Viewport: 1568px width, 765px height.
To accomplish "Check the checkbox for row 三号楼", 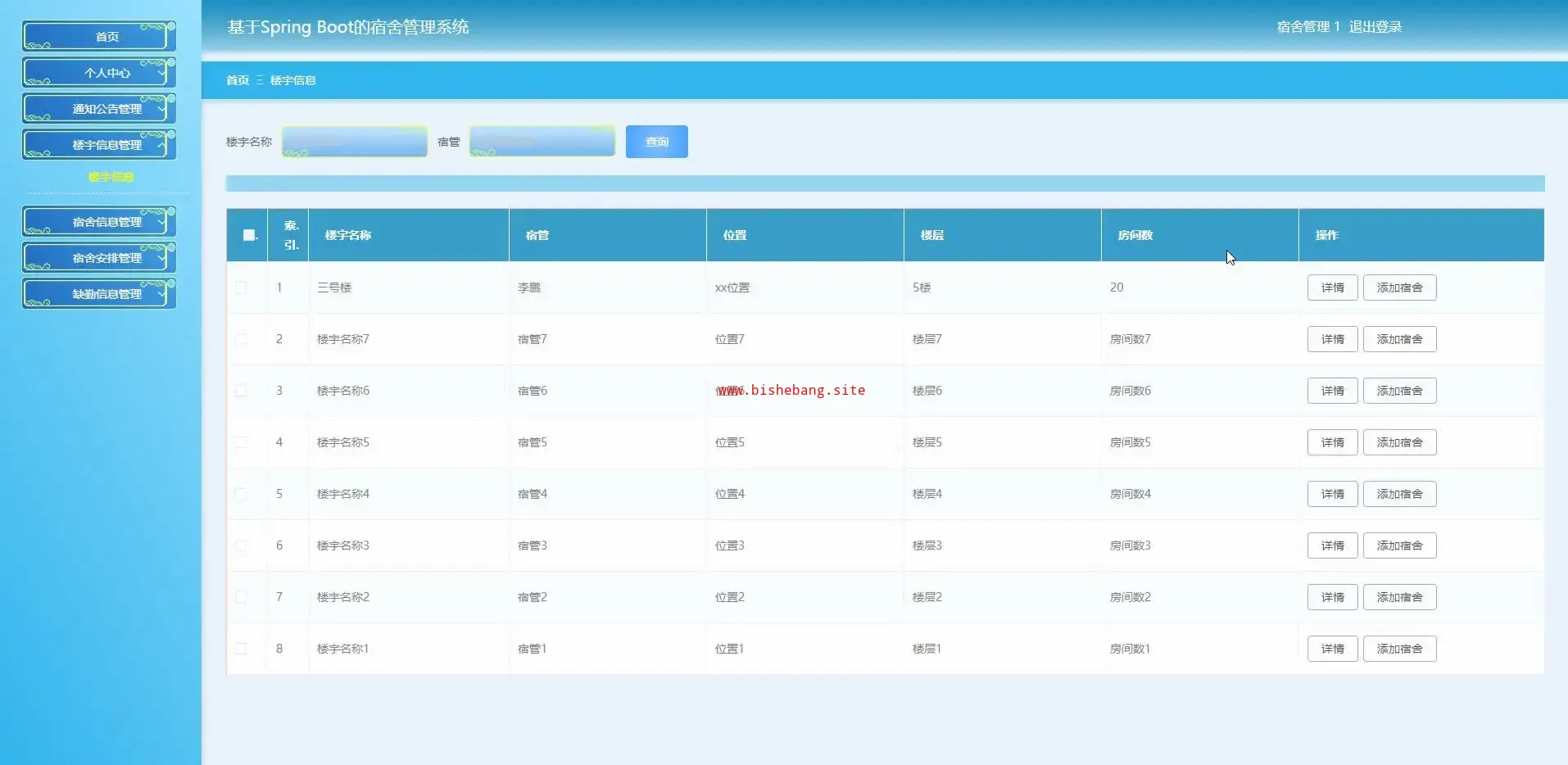I will [x=241, y=287].
